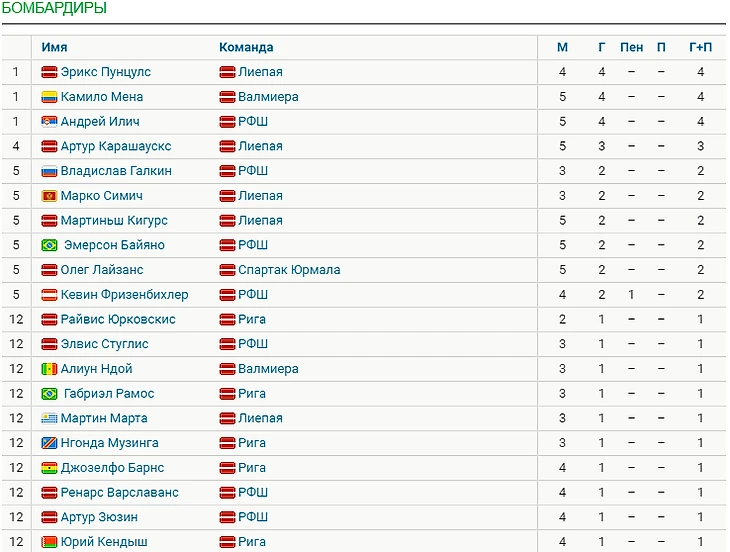730x552 pixels.
Task: Open Кевин Фризенбихлер player link
Action: 124,295
